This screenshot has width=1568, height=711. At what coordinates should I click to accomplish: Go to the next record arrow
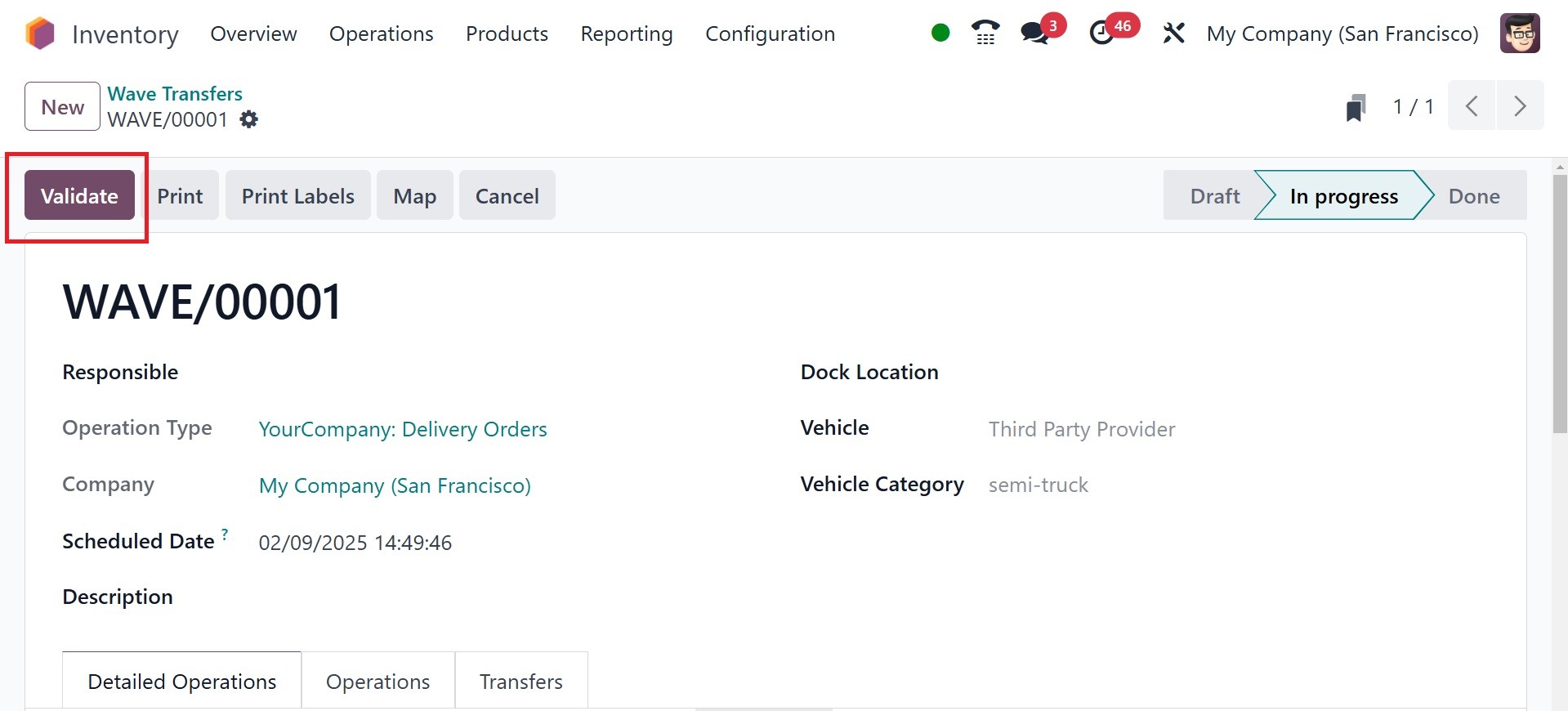pos(1520,105)
